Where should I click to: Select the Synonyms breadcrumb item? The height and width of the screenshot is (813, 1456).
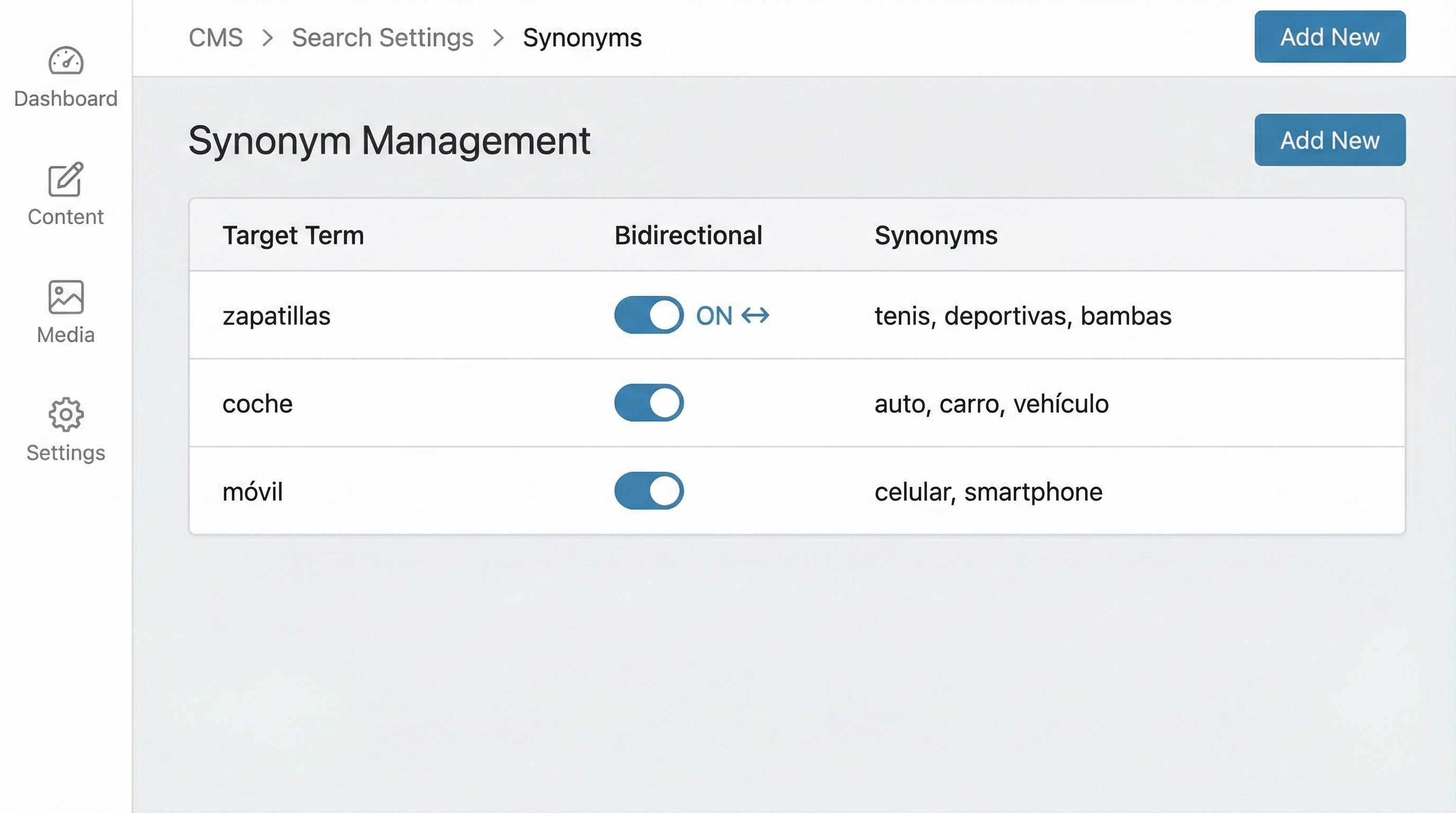(x=581, y=37)
